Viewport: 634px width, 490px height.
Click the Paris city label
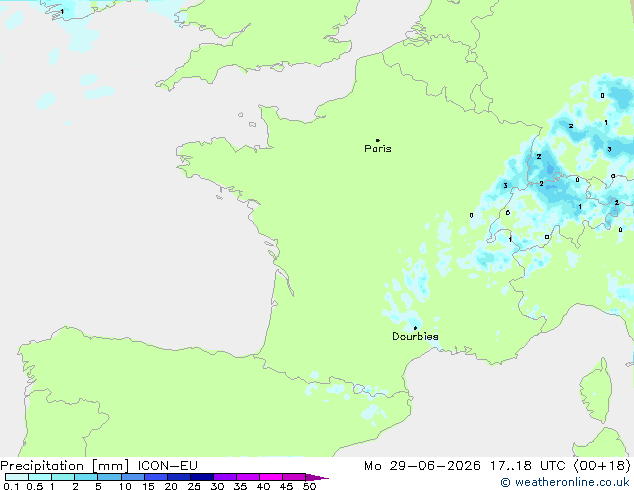coord(378,149)
